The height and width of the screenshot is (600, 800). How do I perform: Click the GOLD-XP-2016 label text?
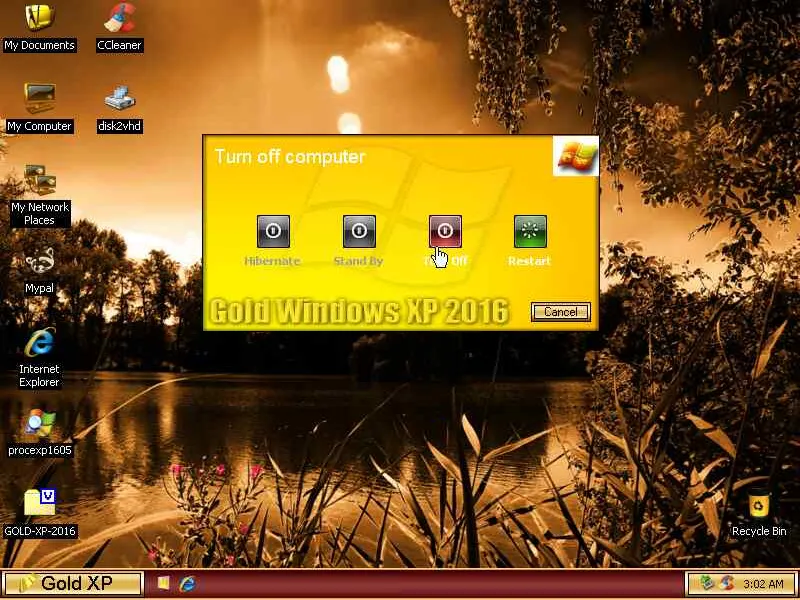point(40,531)
